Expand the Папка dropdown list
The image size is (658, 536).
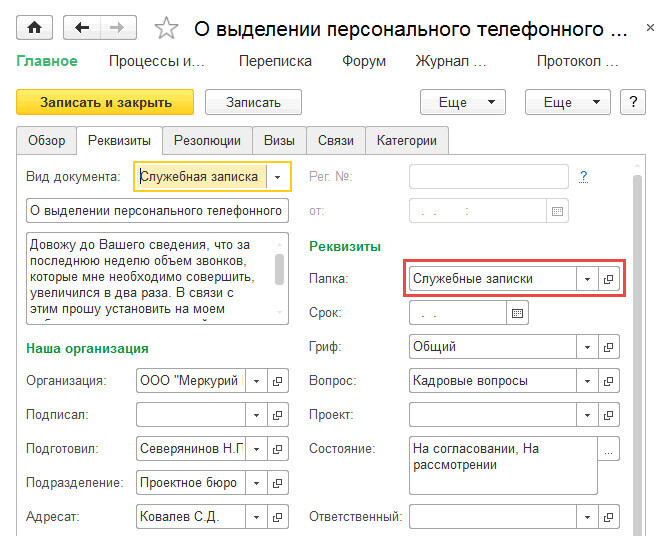587,279
